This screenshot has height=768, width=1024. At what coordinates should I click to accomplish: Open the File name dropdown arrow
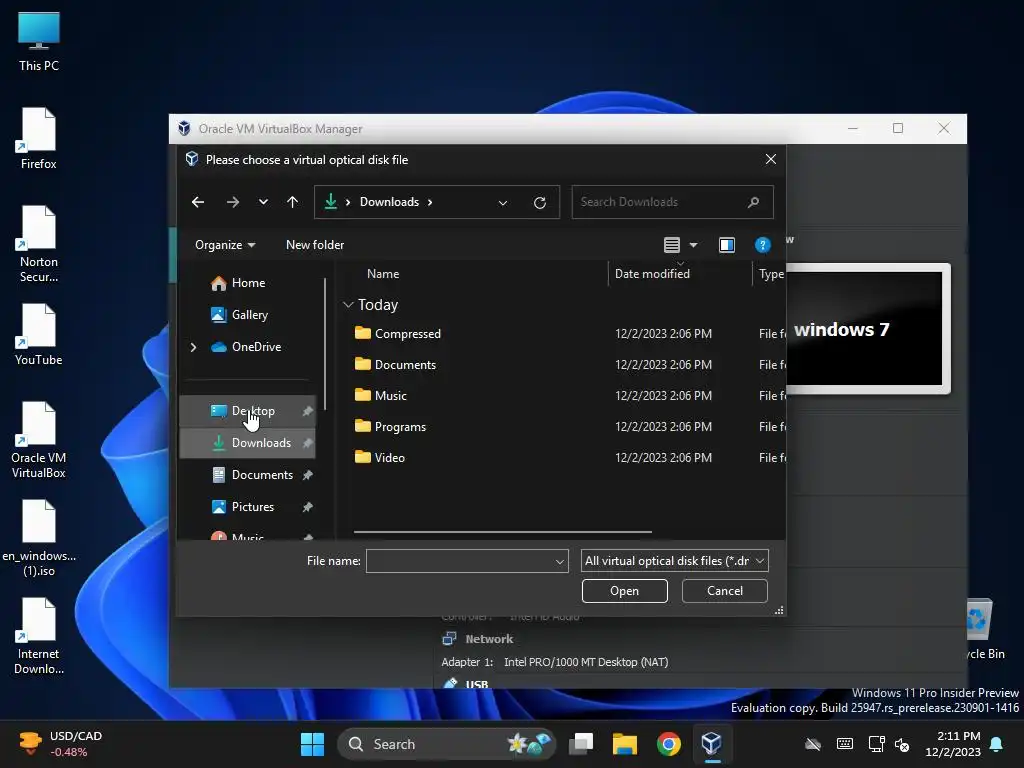click(560, 561)
